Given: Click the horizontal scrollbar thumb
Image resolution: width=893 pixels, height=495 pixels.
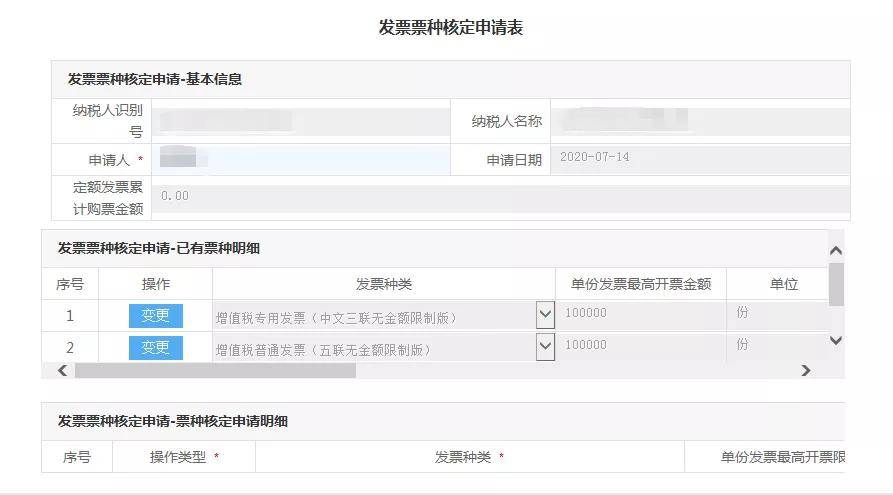Looking at the screenshot, I should click(x=215, y=371).
